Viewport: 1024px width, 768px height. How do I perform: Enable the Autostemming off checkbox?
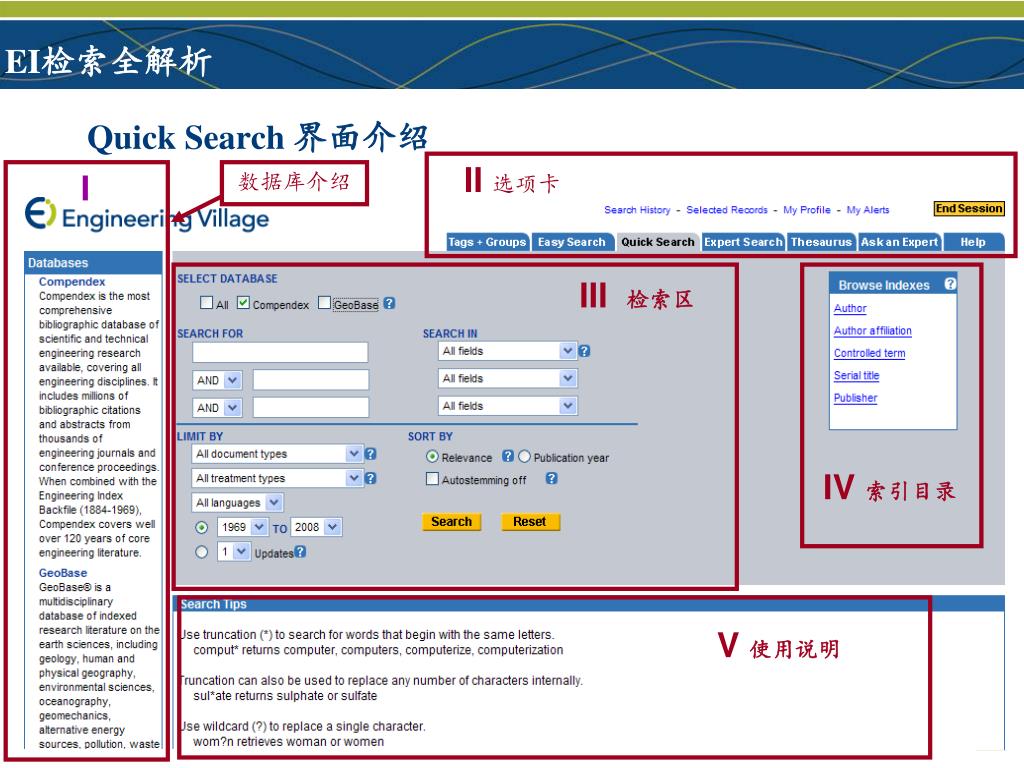(432, 479)
